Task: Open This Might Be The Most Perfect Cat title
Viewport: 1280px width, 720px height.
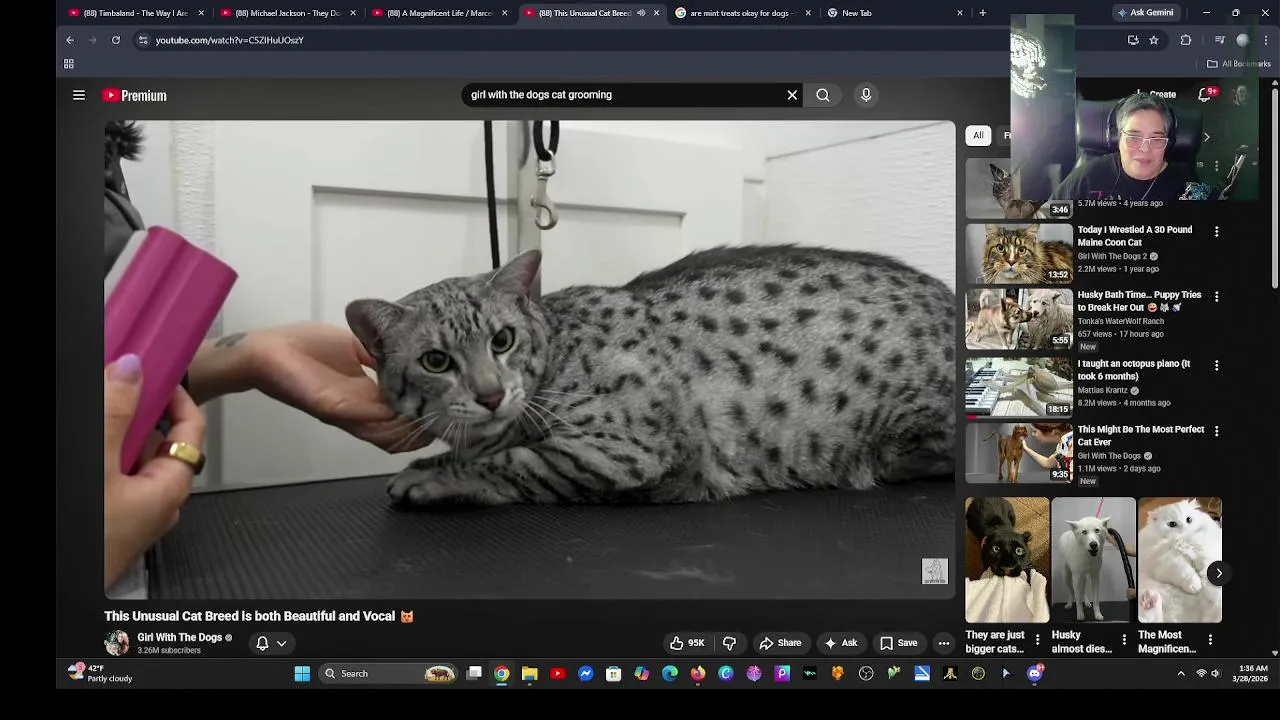Action: coord(1141,435)
